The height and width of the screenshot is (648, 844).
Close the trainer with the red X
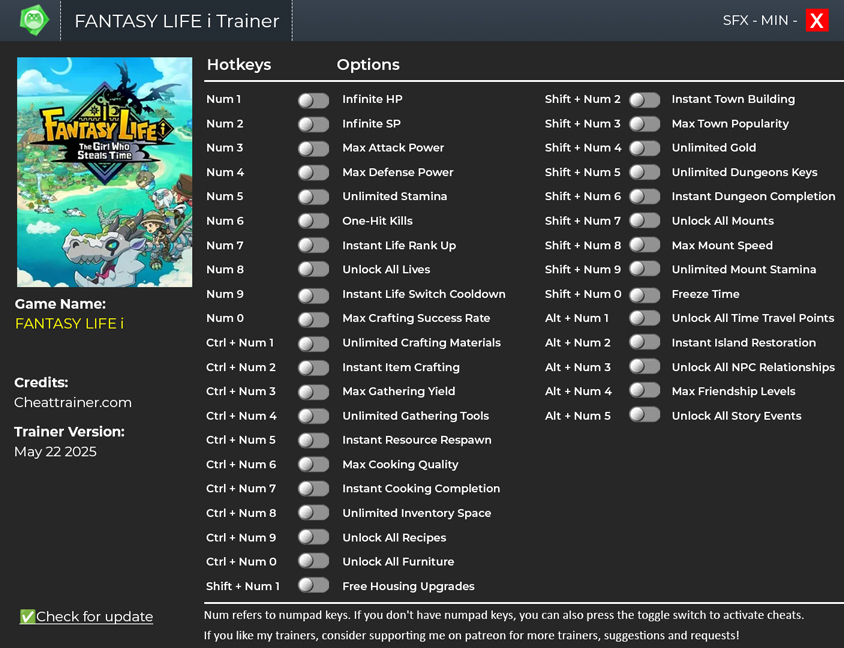(817, 20)
